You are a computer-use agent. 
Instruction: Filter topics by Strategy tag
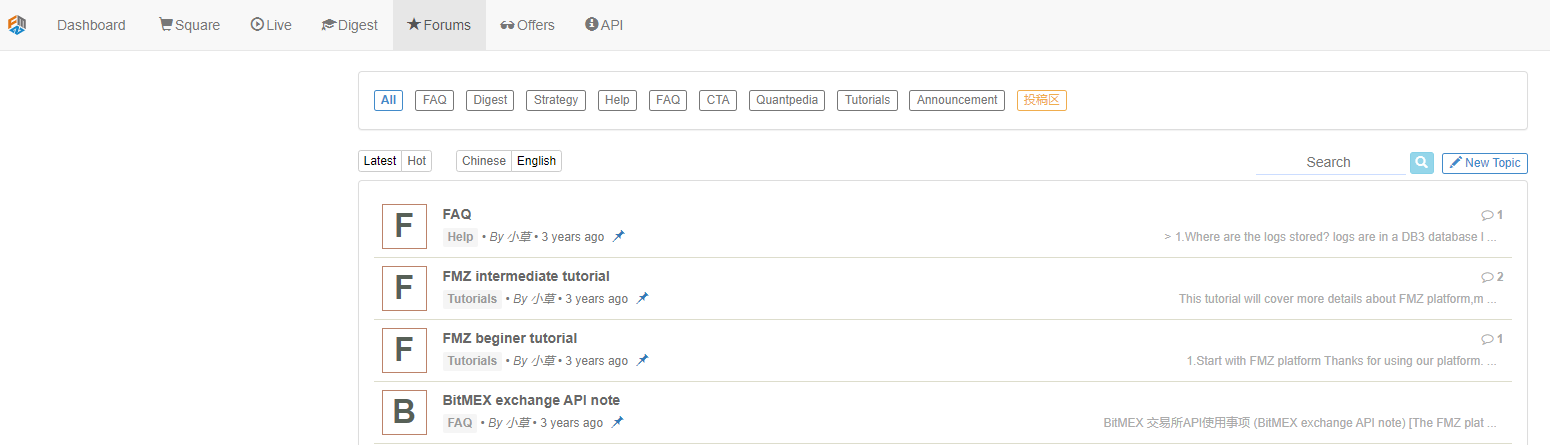click(556, 100)
